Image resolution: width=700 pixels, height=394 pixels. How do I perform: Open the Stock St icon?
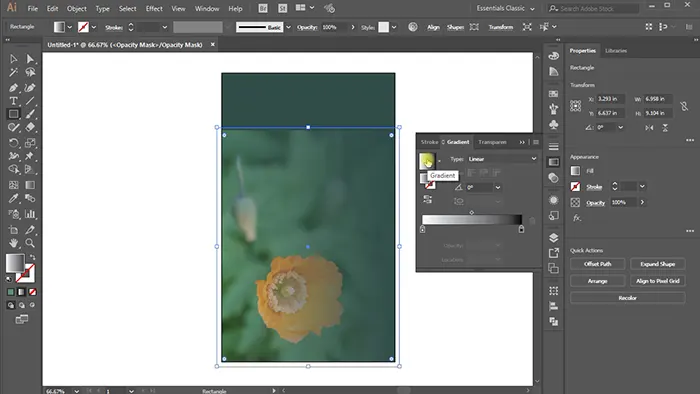pos(283,8)
